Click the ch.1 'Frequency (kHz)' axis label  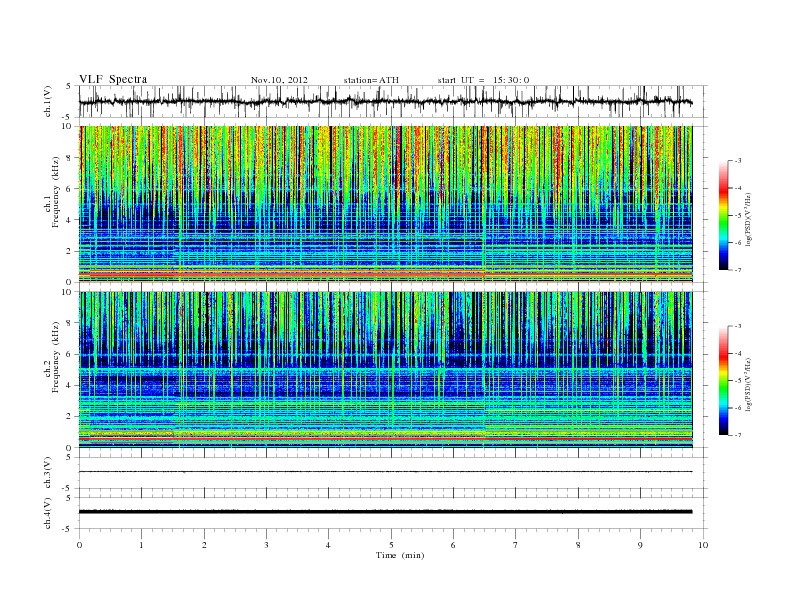55,192
